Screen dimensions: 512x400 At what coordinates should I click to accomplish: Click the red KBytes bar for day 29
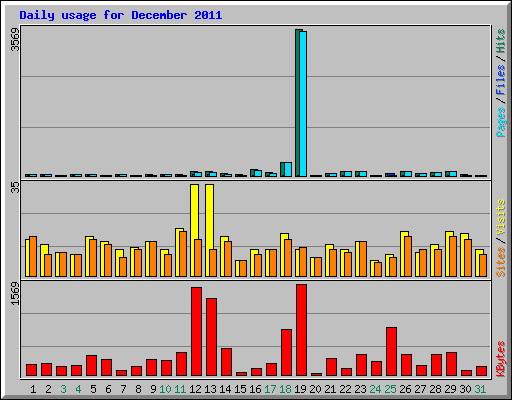point(451,364)
